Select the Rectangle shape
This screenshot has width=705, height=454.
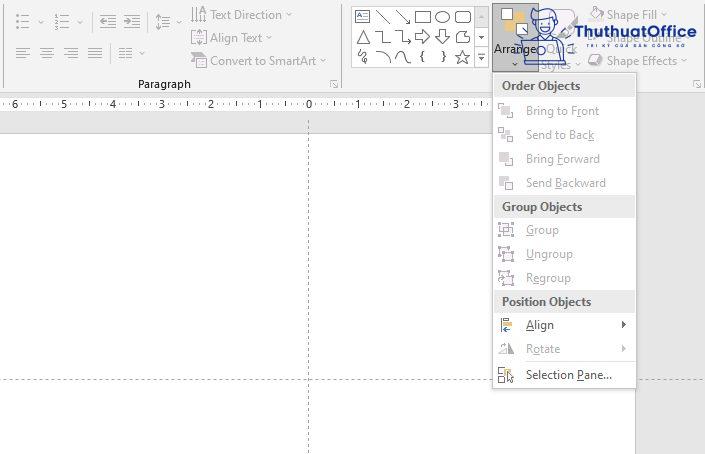[423, 17]
